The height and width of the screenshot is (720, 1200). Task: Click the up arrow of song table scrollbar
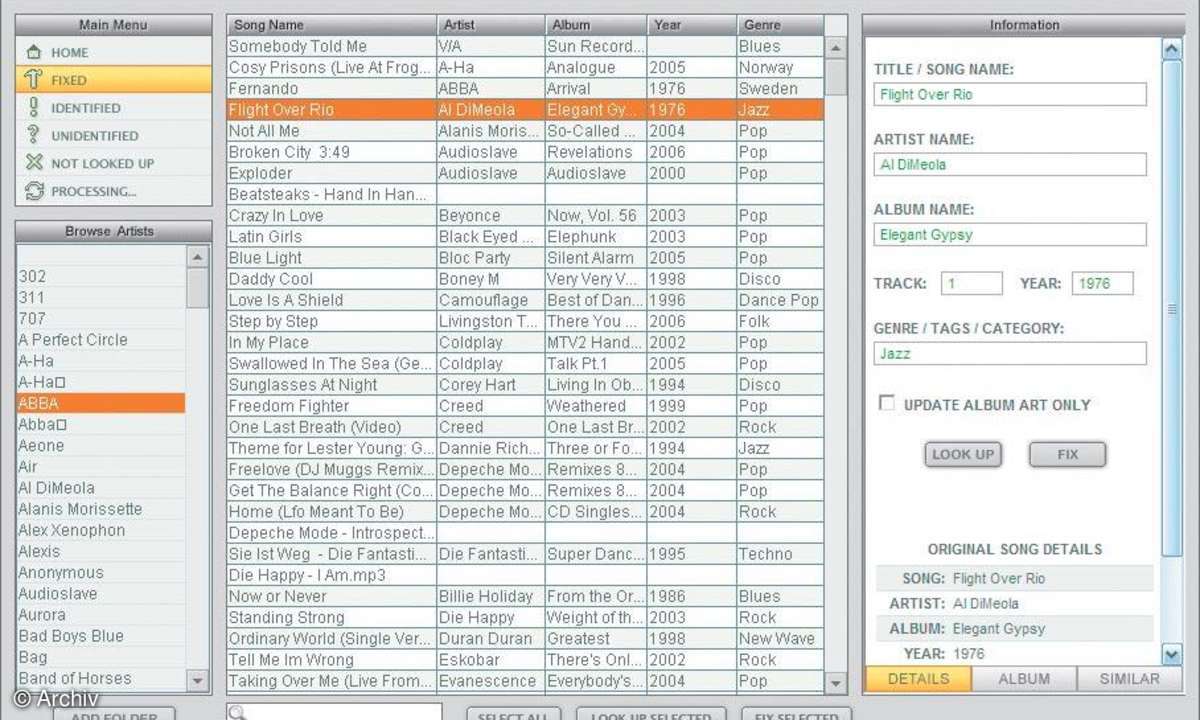coord(836,47)
